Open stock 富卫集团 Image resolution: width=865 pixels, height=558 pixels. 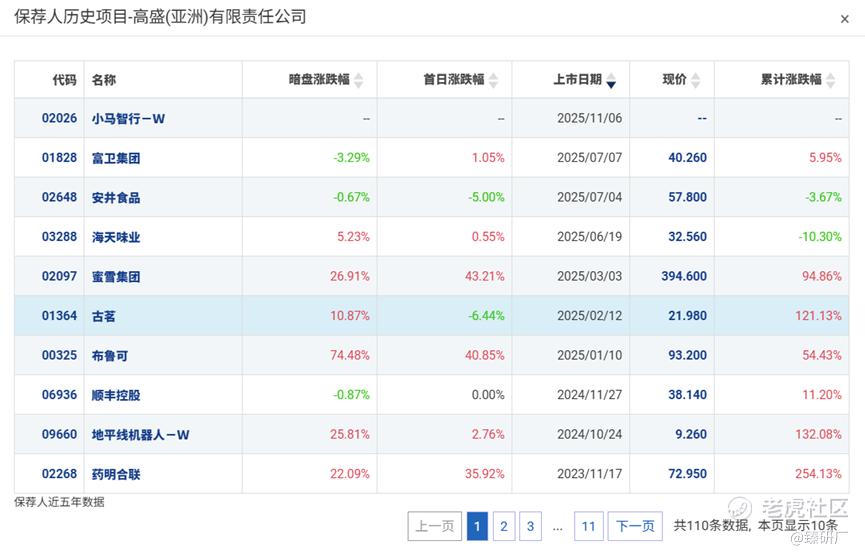tap(116, 158)
